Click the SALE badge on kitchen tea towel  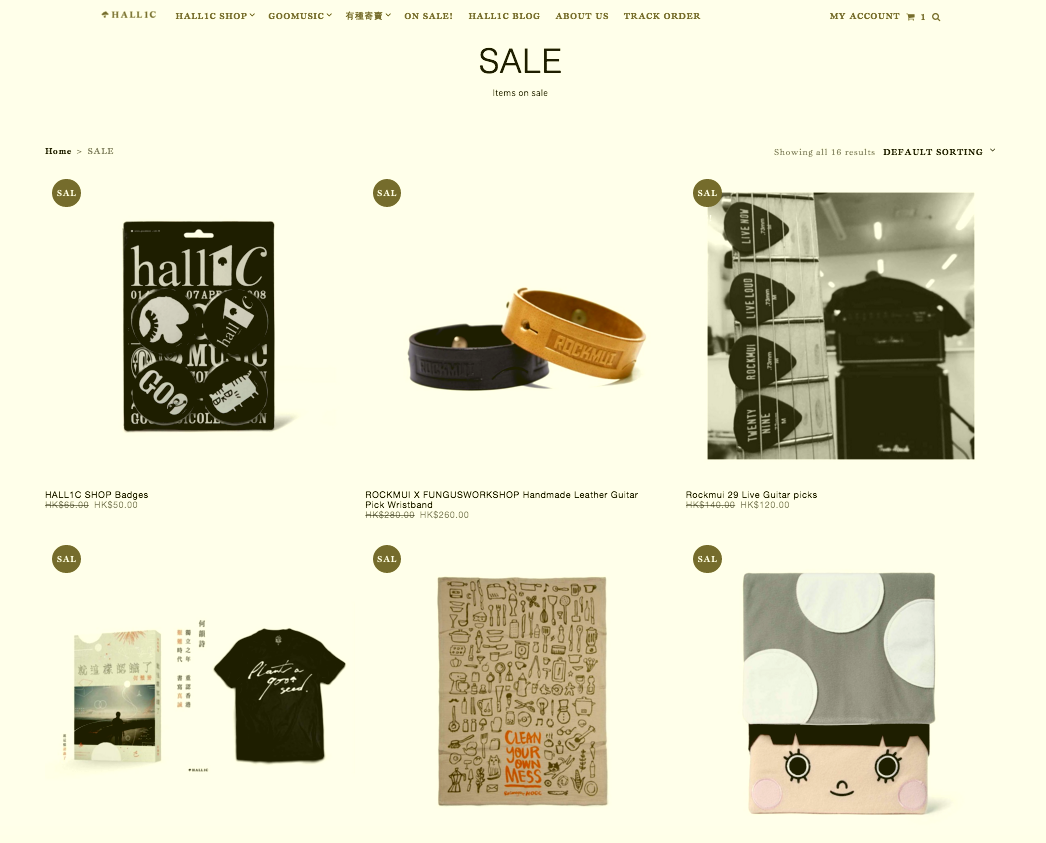(386, 559)
